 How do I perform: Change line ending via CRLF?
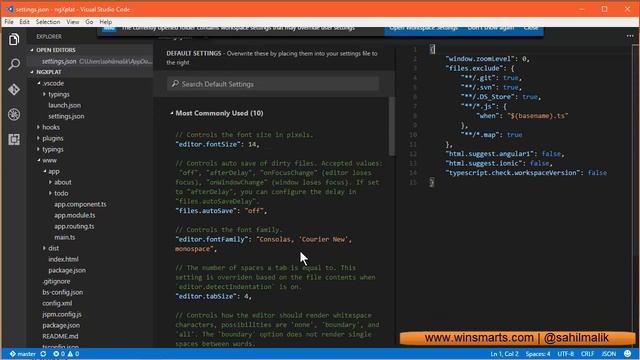click(x=587, y=354)
